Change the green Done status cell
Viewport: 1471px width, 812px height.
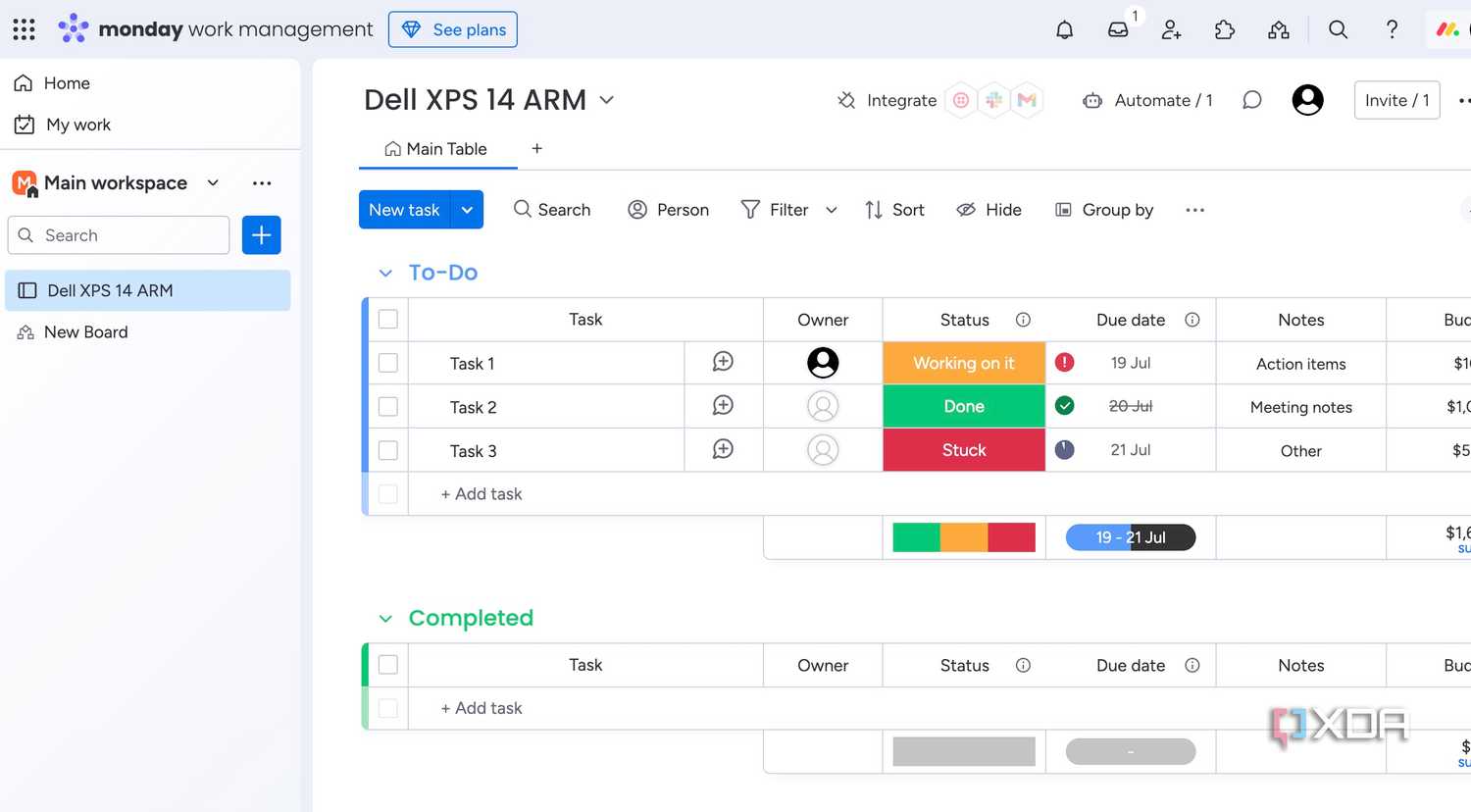(964, 406)
